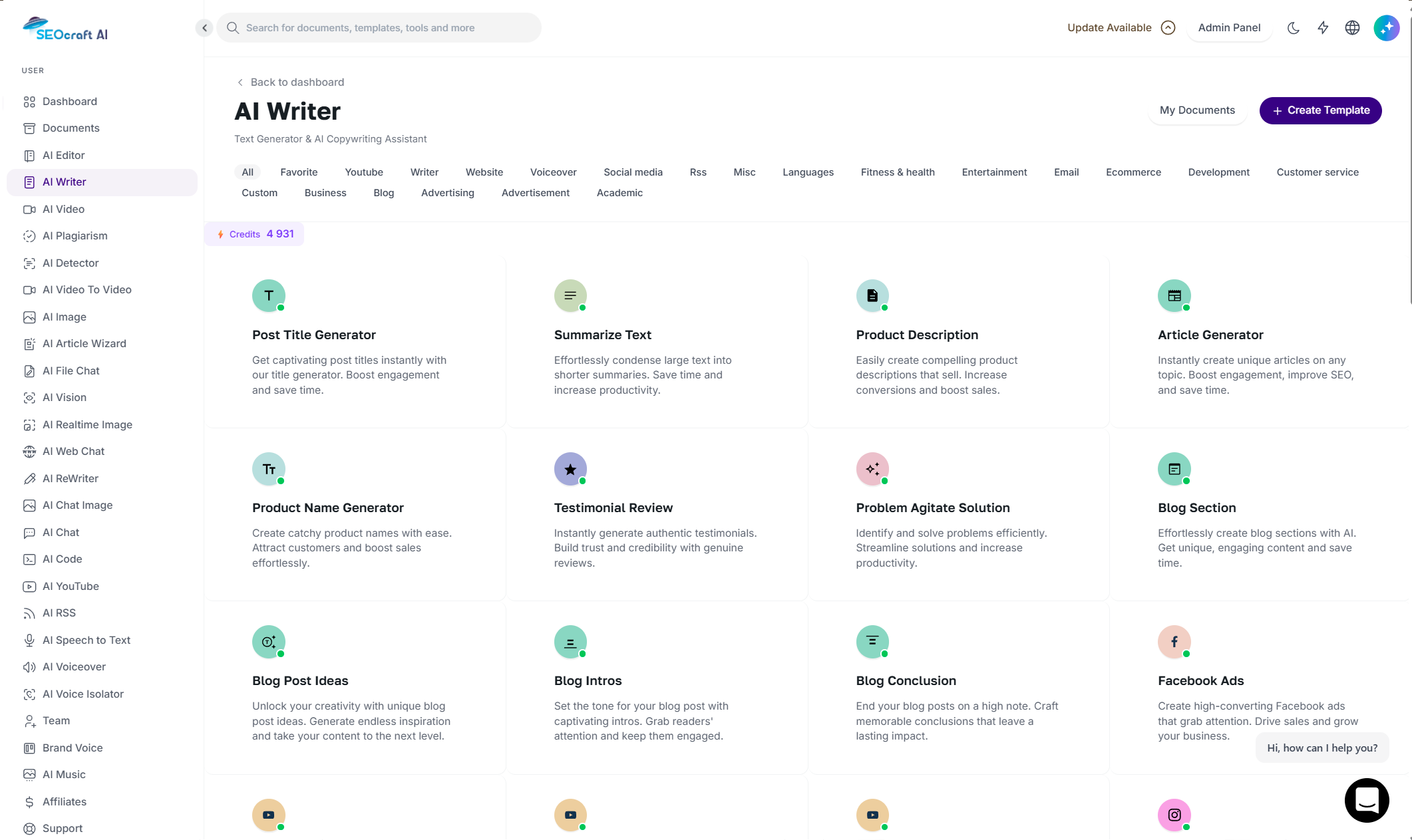The height and width of the screenshot is (840, 1412).
Task: Toggle dark mode moon icon
Action: point(1293,28)
